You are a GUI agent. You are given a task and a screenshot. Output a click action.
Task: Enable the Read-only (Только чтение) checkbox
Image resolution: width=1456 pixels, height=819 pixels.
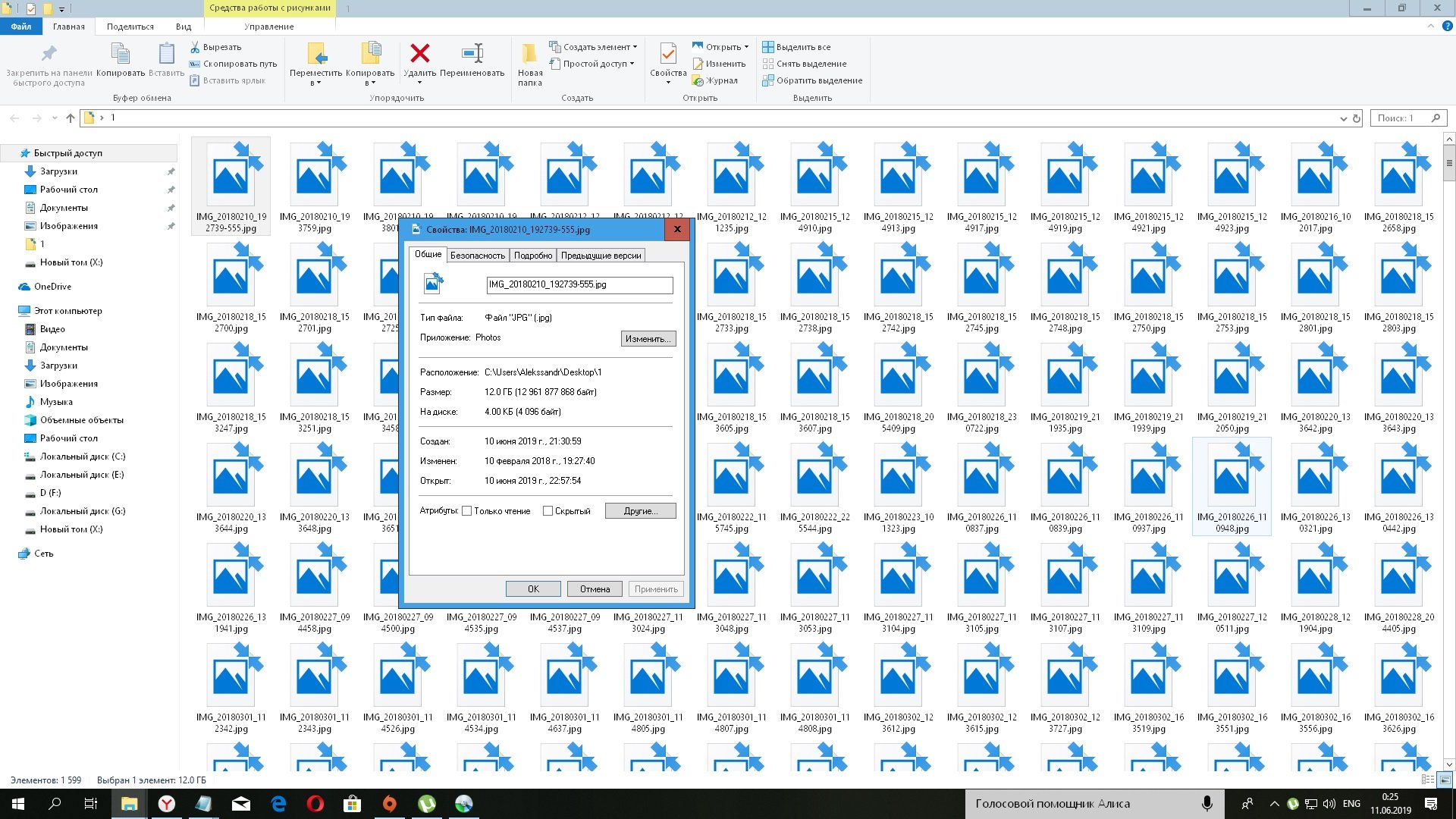pos(467,511)
